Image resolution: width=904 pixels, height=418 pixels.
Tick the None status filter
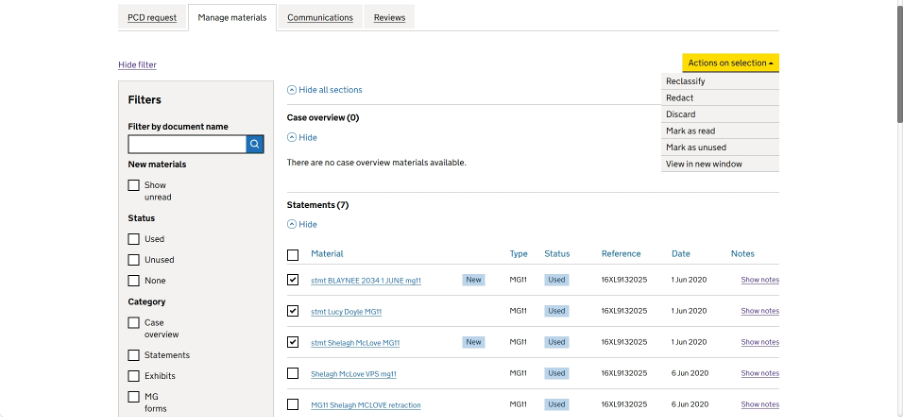coord(134,280)
